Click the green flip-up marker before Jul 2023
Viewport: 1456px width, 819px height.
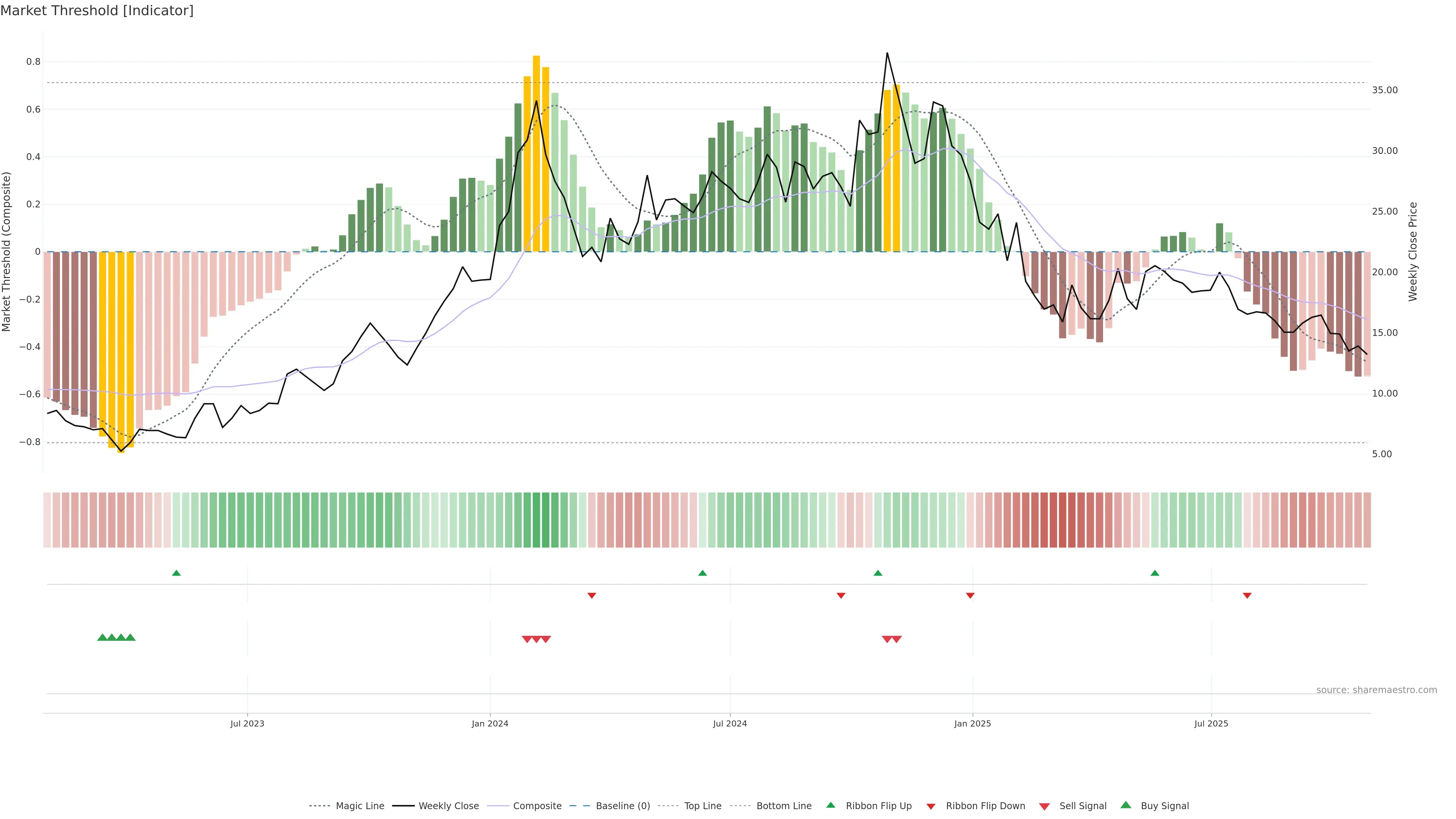[176, 573]
